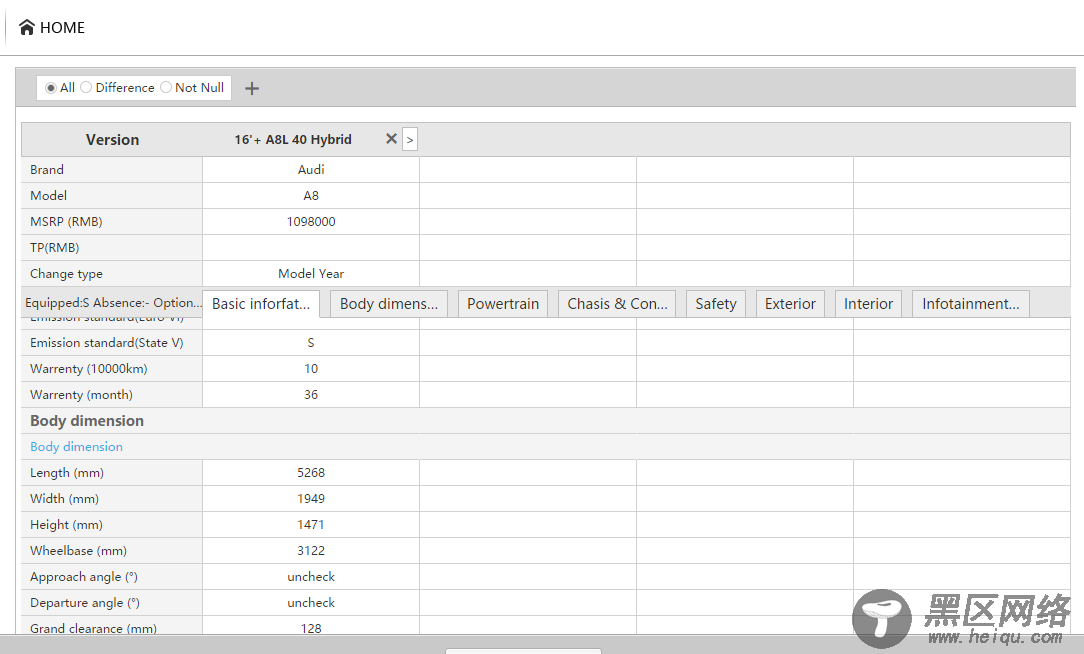This screenshot has width=1084, height=654.
Task: Select the All filter radio button
Action: [50, 88]
